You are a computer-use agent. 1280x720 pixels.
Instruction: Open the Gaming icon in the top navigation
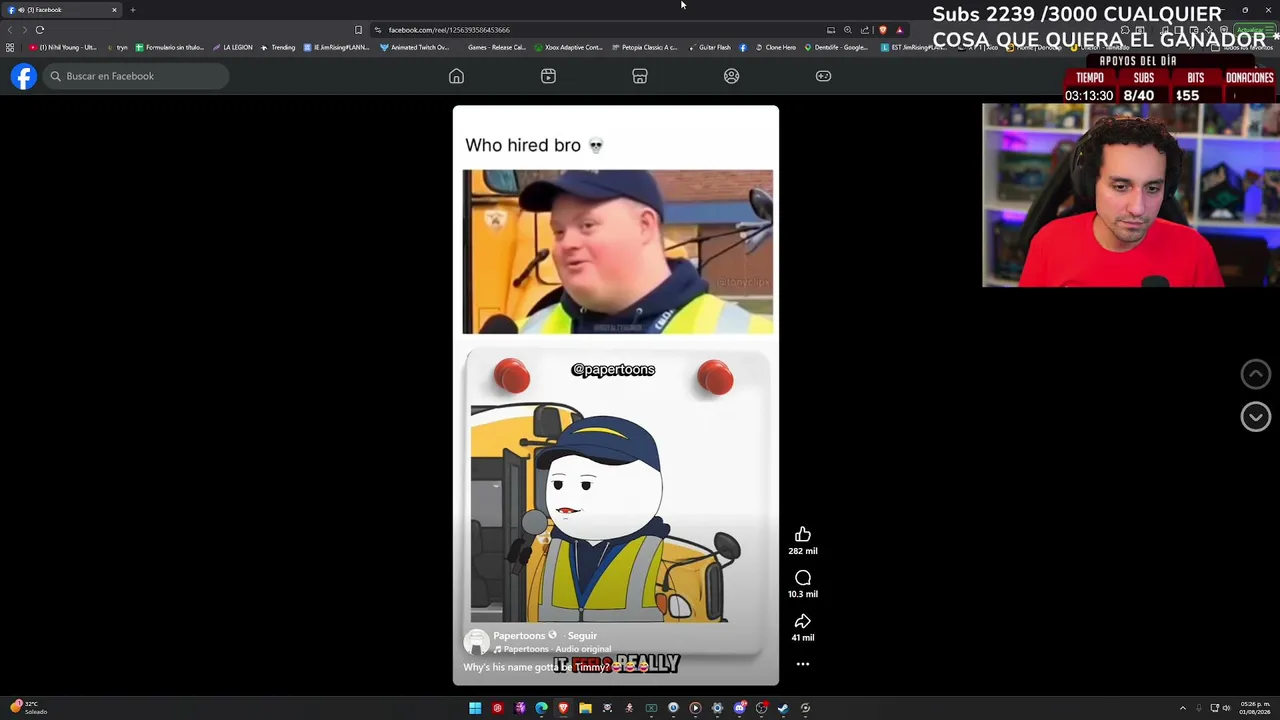tap(823, 76)
